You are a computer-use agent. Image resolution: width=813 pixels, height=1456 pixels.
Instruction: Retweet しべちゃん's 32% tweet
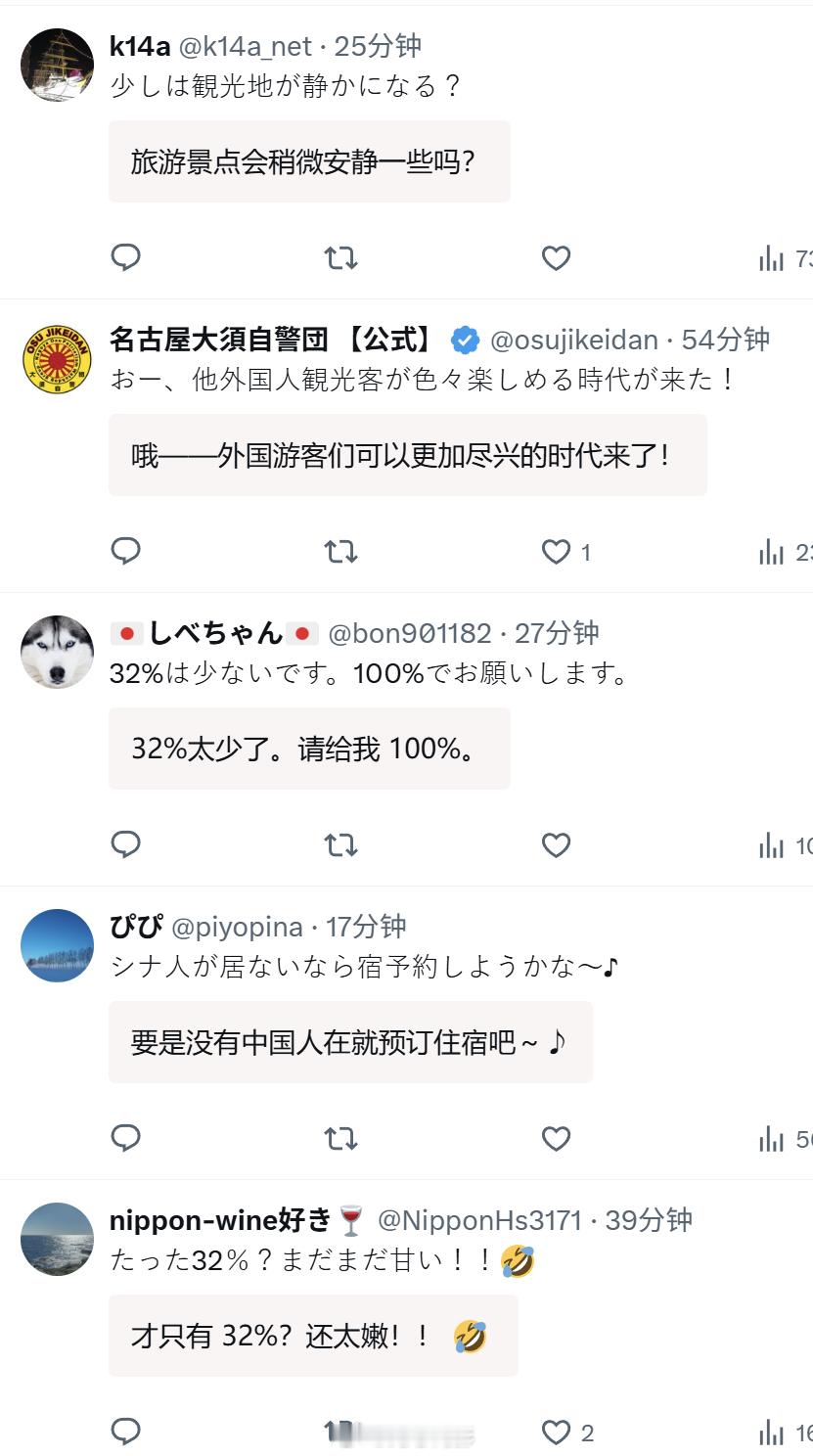340,845
